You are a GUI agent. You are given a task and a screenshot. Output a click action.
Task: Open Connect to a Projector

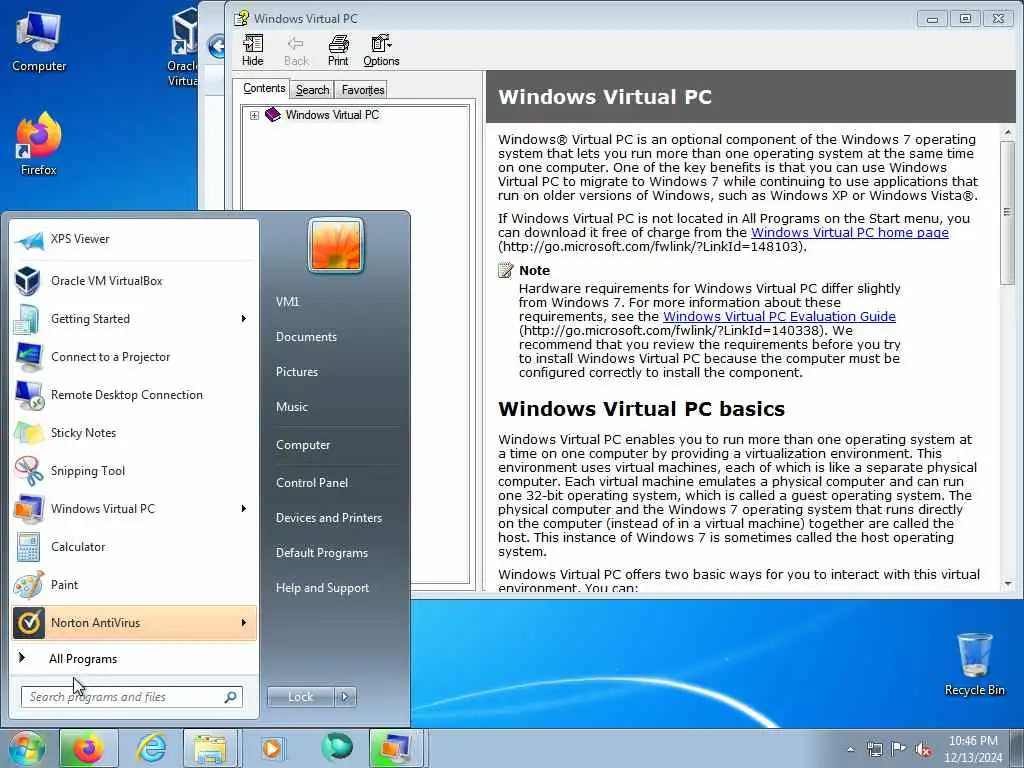coord(134,357)
